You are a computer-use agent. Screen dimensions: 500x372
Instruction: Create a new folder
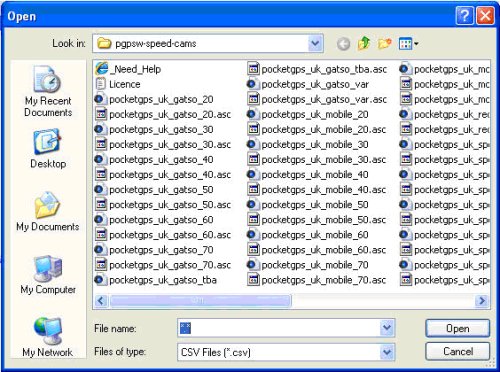tap(384, 43)
